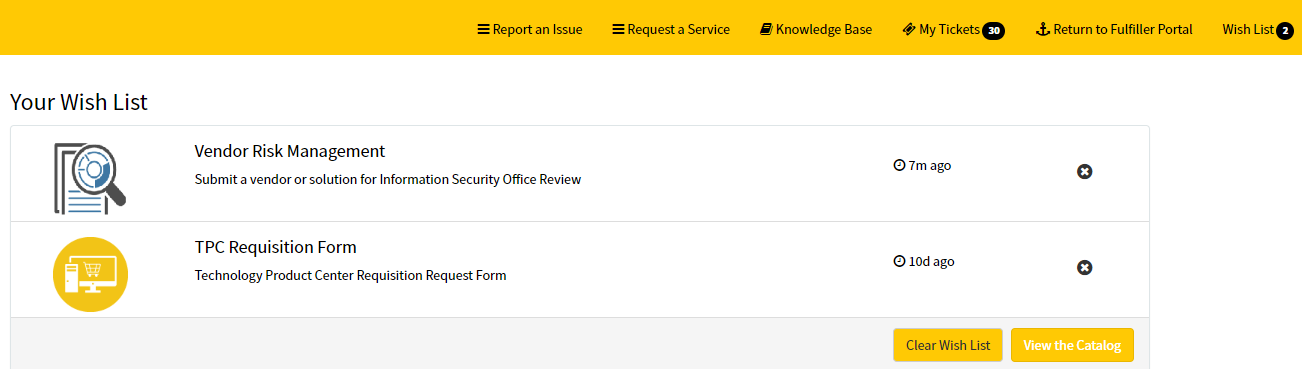Viewport: 1302px width, 369px height.
Task: Open the Vendor Risk Management item
Action: pyautogui.click(x=289, y=151)
